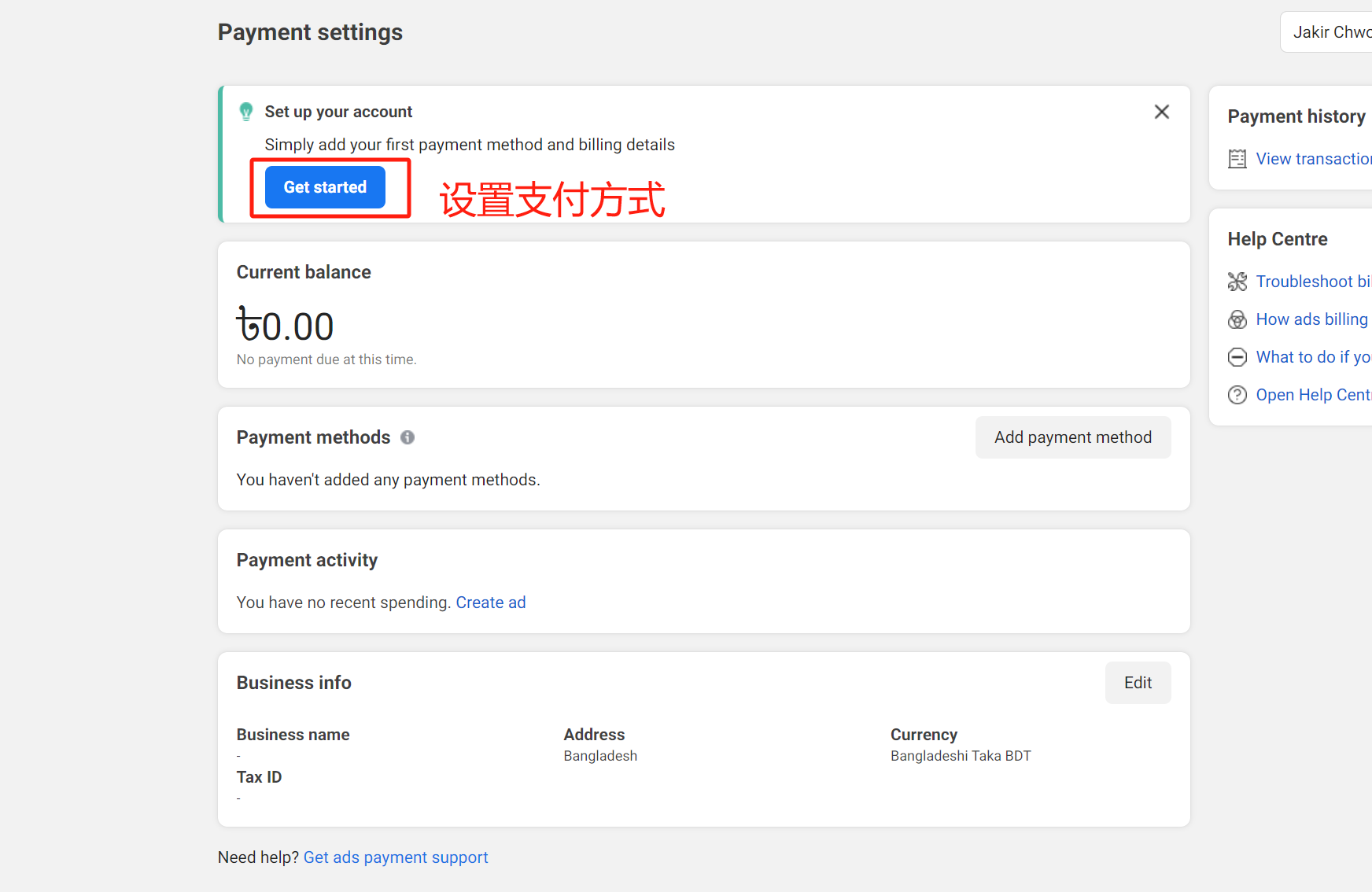Click the lightbulb tip icon
The width and height of the screenshot is (1372, 892).
[x=246, y=112]
